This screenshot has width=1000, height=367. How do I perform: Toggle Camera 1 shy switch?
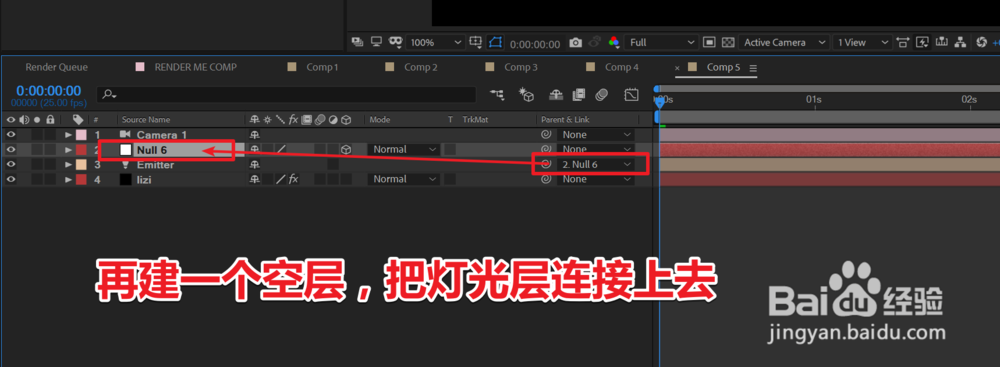255,135
